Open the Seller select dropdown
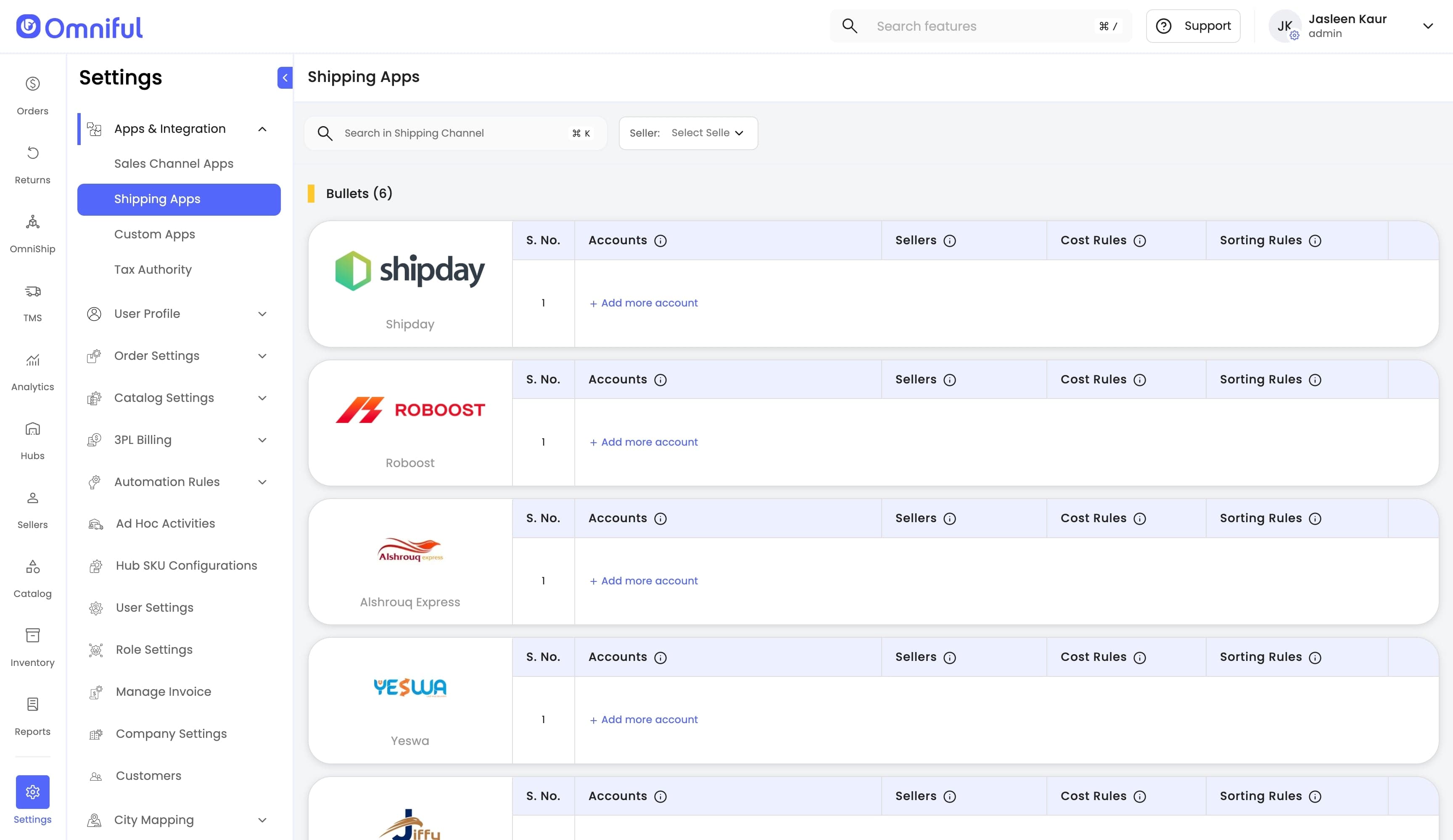 click(x=688, y=133)
